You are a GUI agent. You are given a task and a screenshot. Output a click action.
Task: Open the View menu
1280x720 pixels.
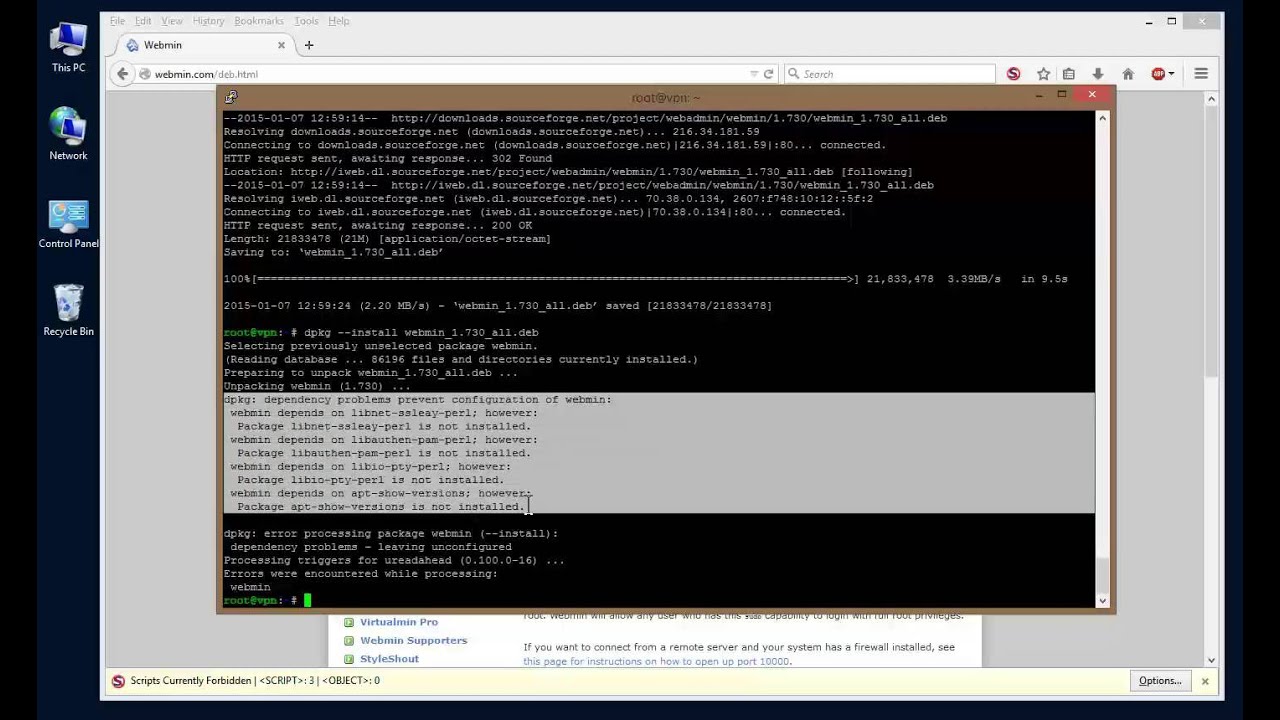tap(172, 21)
